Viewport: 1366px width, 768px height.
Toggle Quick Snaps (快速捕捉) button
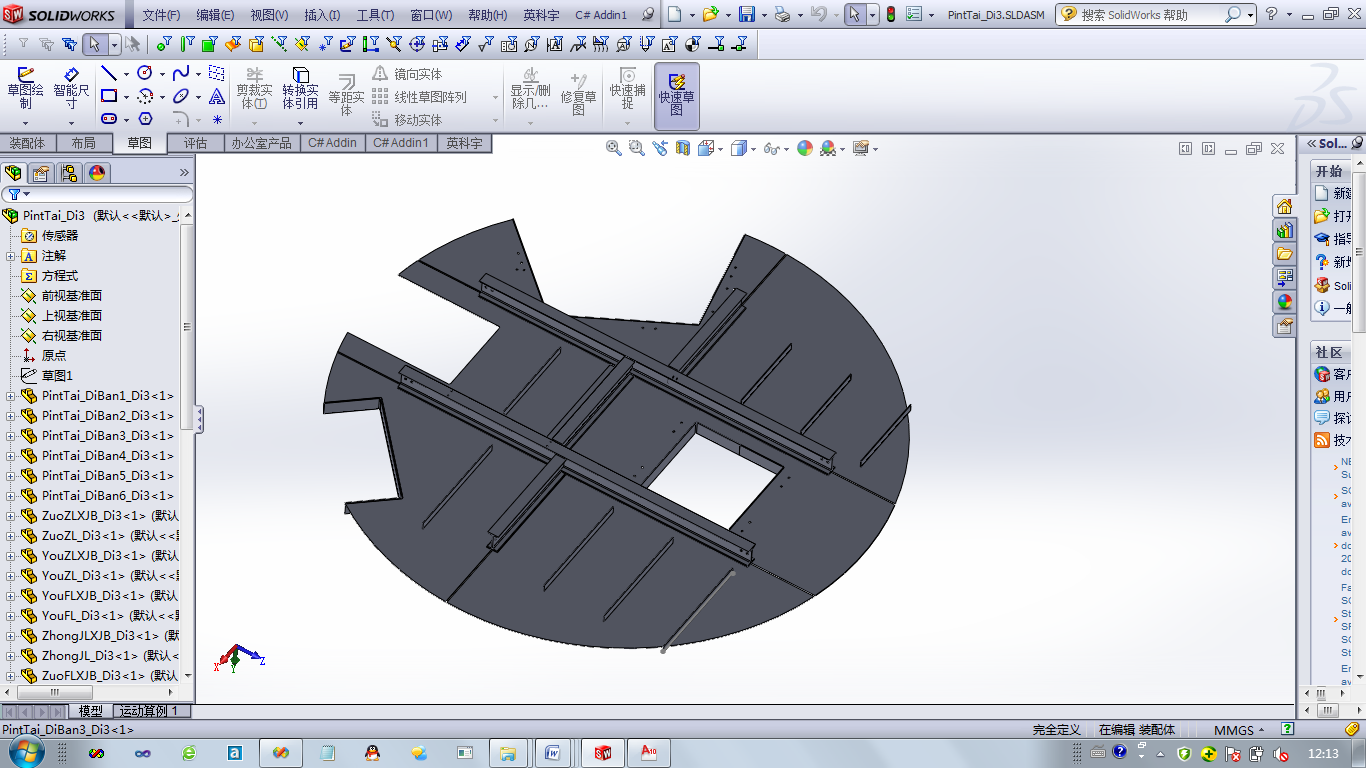pyautogui.click(x=628, y=88)
